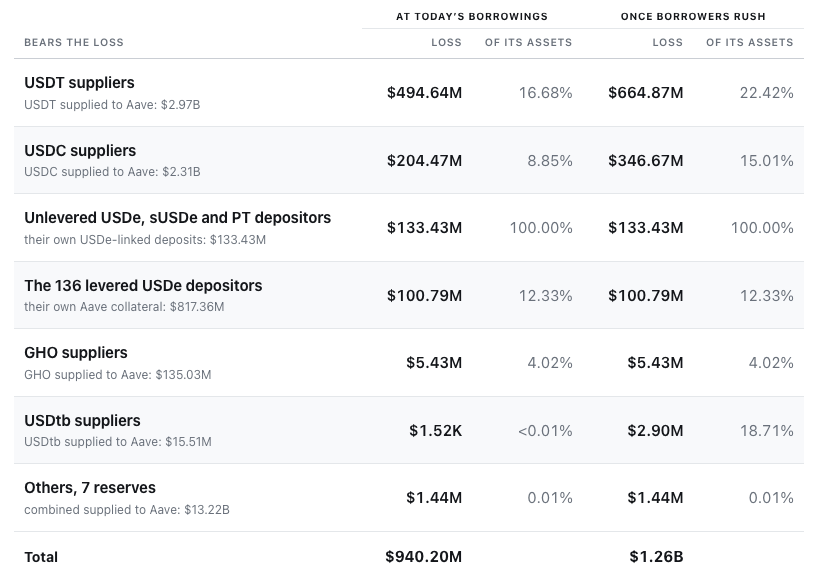
Task: Click the 18.71% USDtb percentage
Action: (766, 431)
